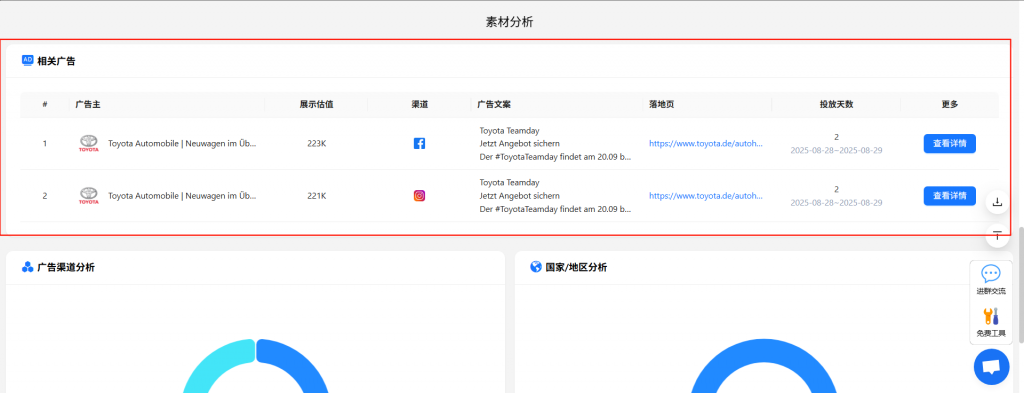Click Toyota logo in row 1

click(x=89, y=144)
